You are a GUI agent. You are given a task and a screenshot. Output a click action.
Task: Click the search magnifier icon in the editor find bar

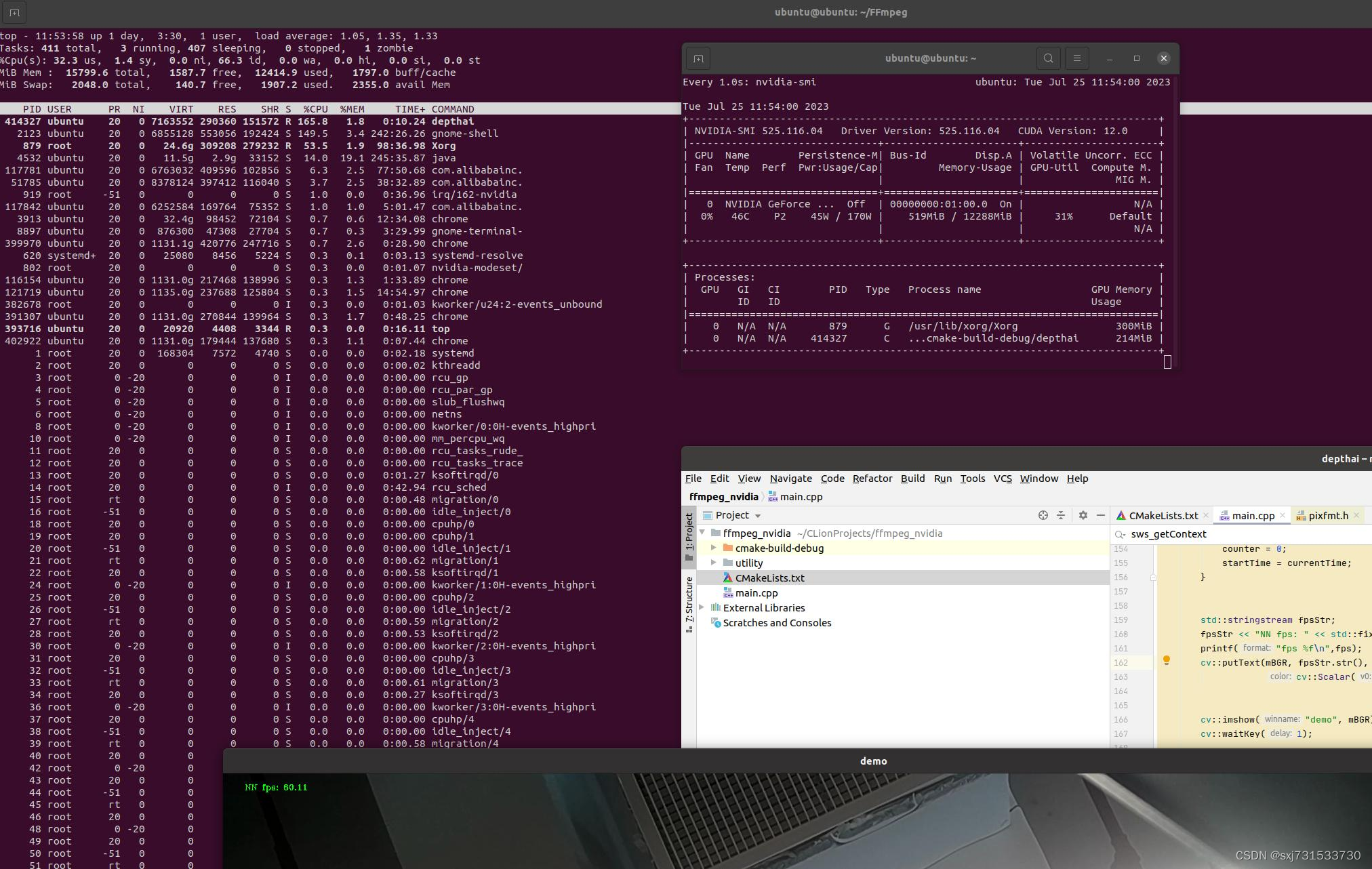point(1120,534)
